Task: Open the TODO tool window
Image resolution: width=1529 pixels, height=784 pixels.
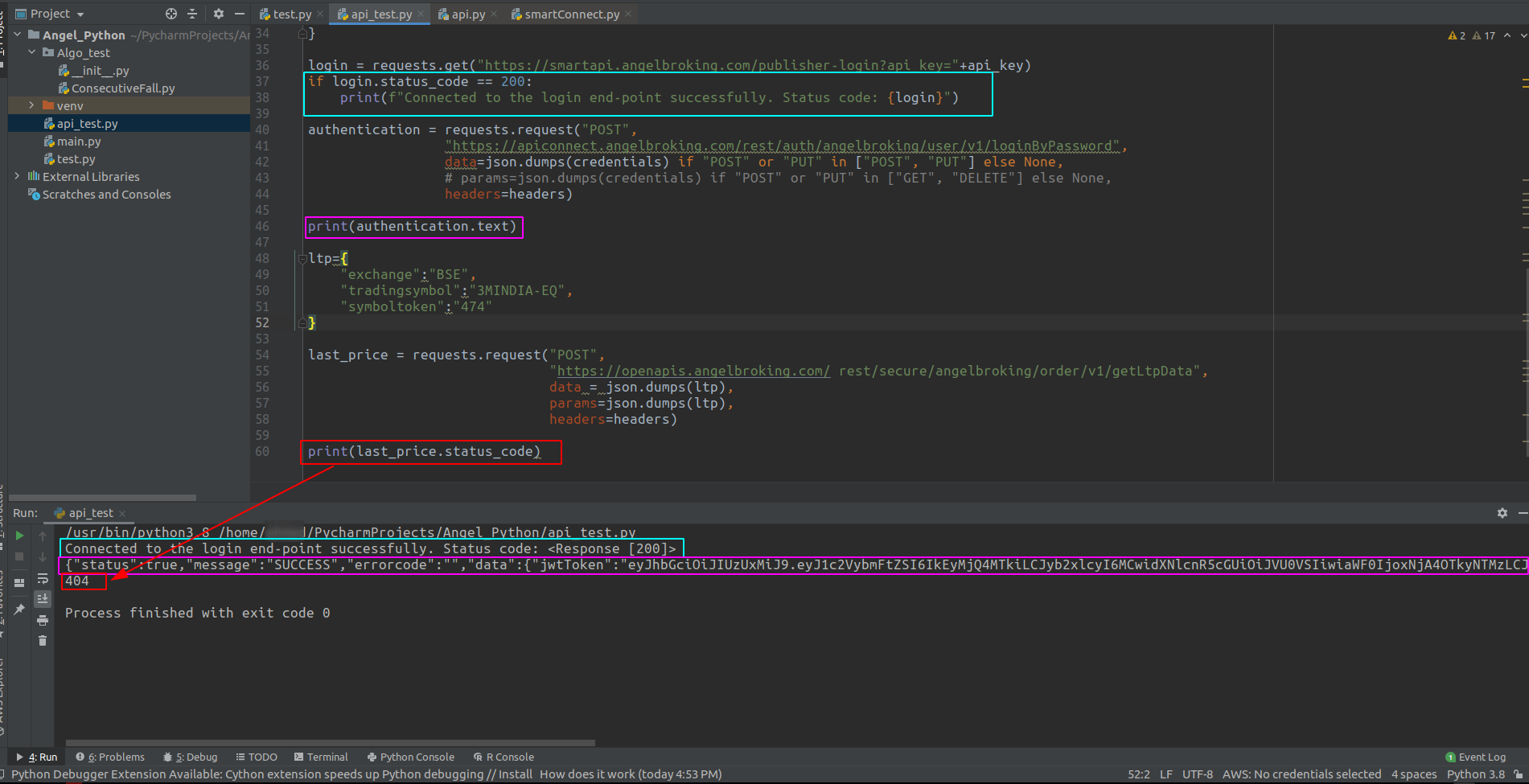Action: click(257, 757)
